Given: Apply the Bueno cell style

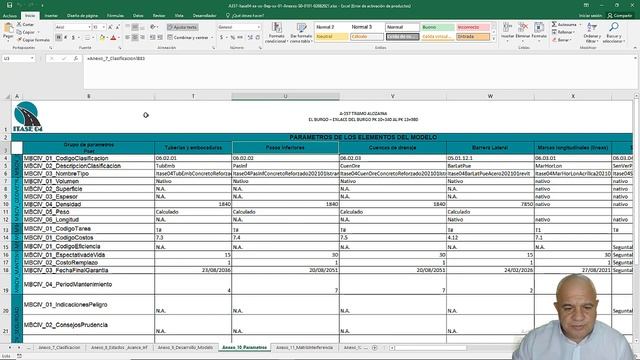Looking at the screenshot, I should (438, 27).
